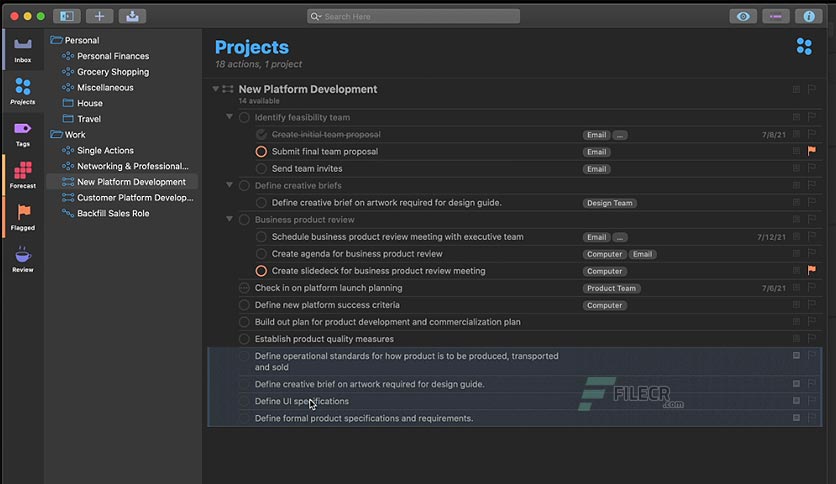
Task: Switch to the Tags perspective
Action: [22, 134]
